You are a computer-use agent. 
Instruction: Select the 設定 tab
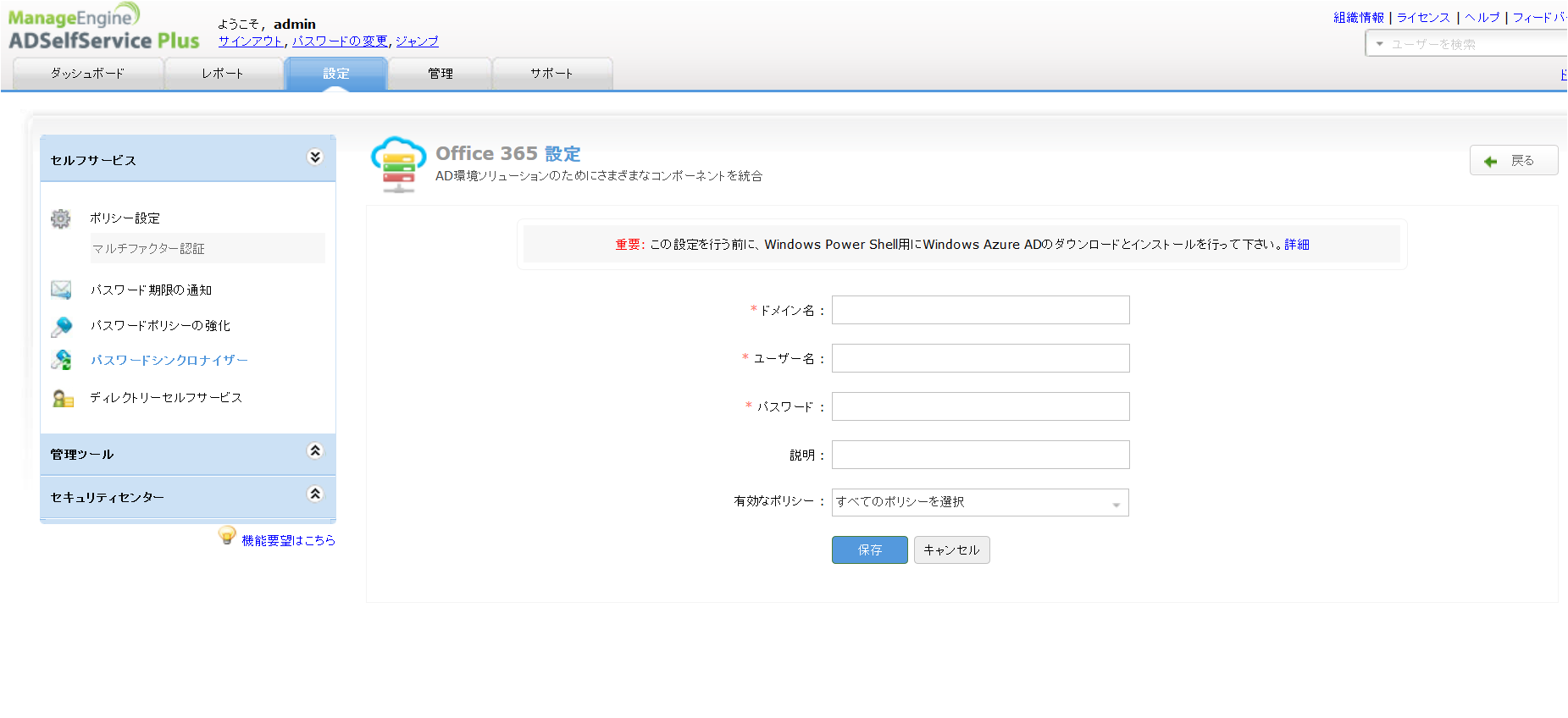[336, 74]
